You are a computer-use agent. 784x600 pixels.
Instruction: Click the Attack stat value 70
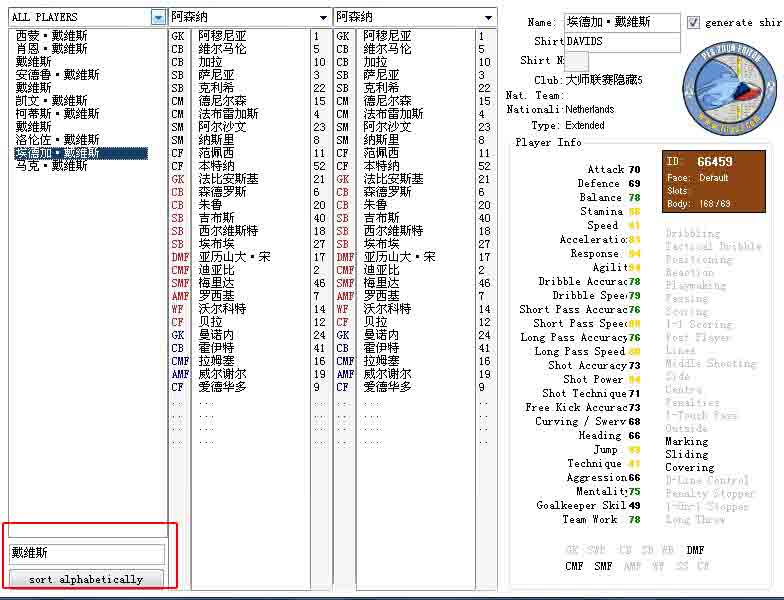point(634,170)
